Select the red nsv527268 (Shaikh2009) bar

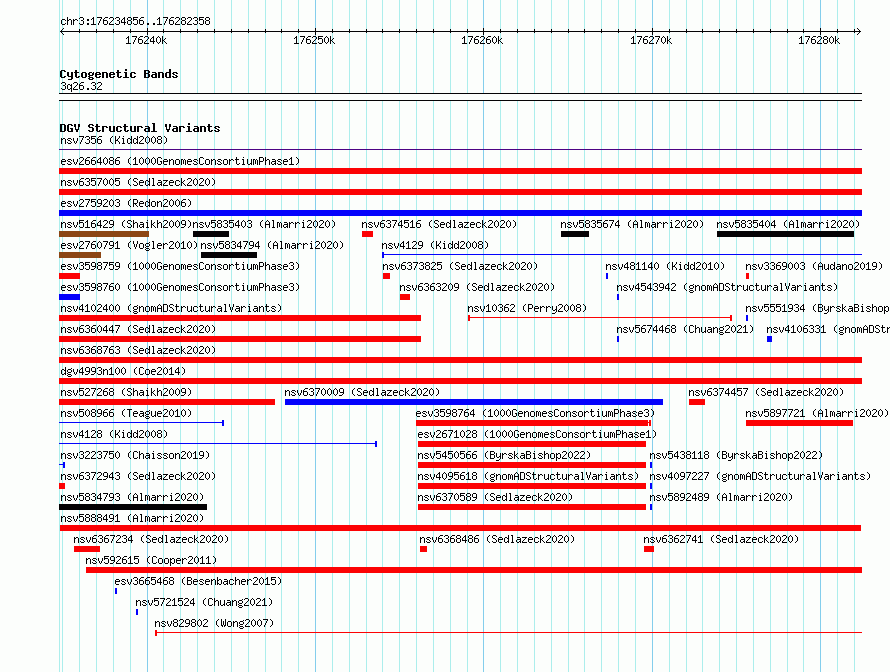[167, 402]
